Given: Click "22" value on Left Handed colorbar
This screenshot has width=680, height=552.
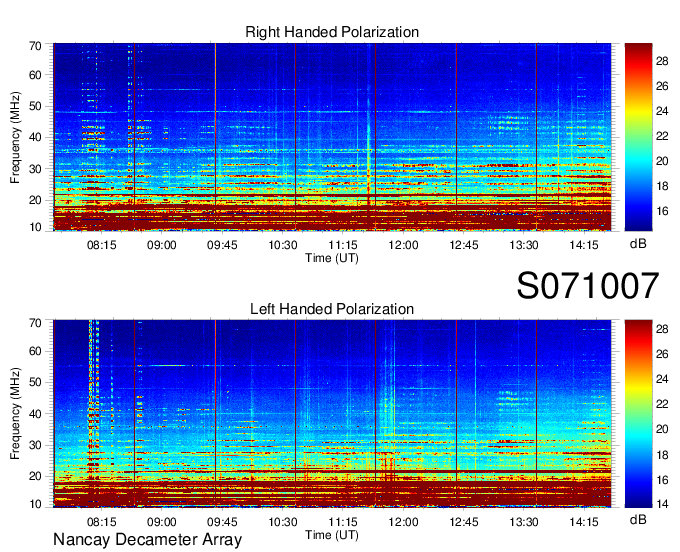Looking at the screenshot, I should pyautogui.click(x=662, y=404).
